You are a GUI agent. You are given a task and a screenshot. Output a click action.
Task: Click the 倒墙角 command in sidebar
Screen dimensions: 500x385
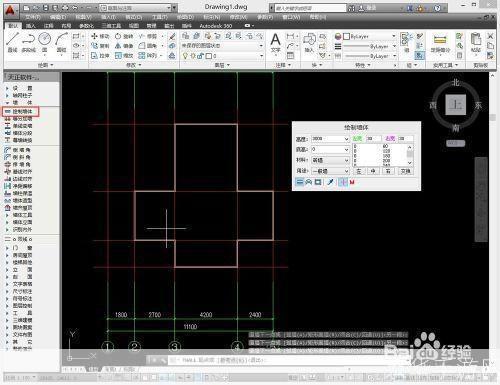point(17,150)
